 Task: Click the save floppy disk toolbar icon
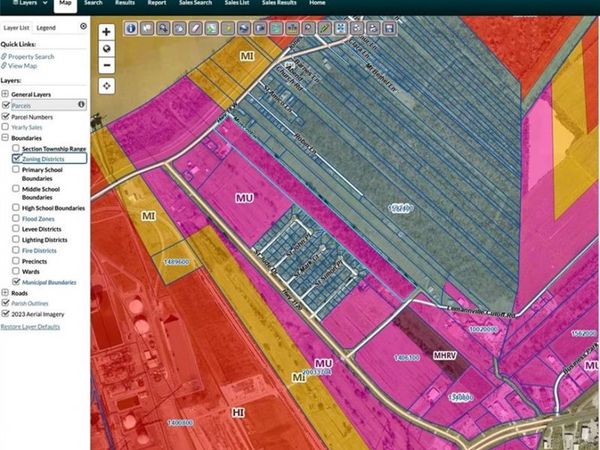[389, 28]
